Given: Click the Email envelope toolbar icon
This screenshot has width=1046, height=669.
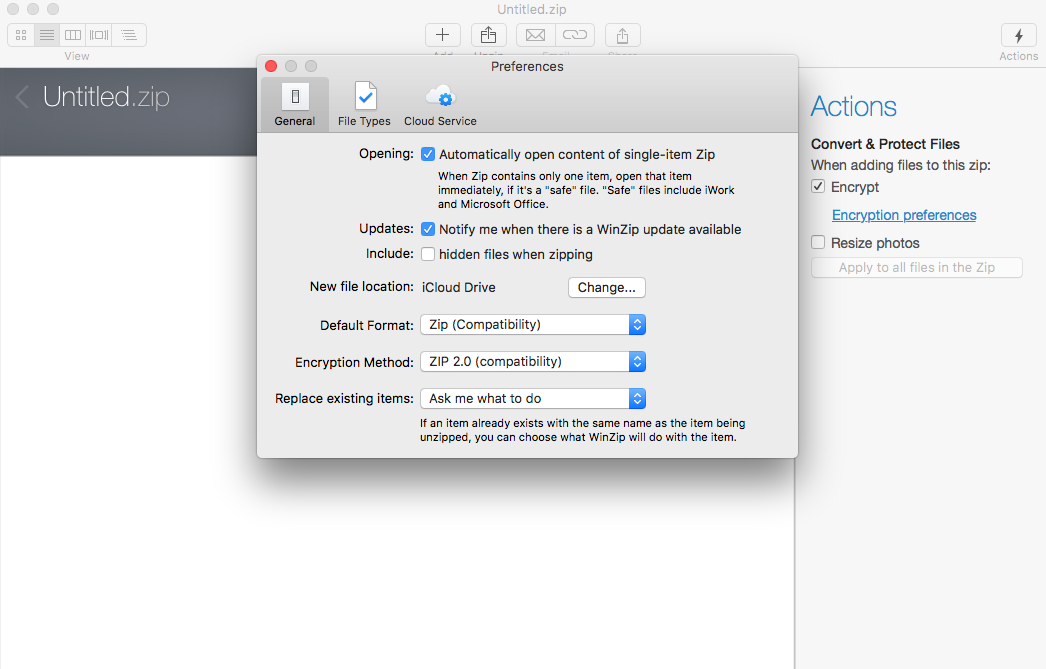Looking at the screenshot, I should [x=536, y=35].
